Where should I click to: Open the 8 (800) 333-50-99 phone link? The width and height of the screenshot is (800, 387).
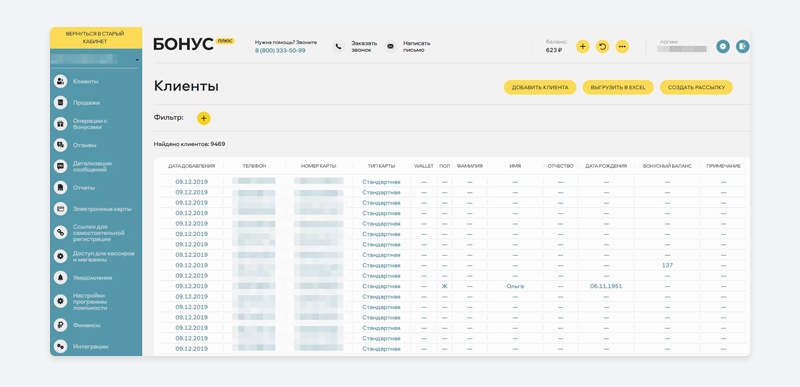click(x=280, y=50)
